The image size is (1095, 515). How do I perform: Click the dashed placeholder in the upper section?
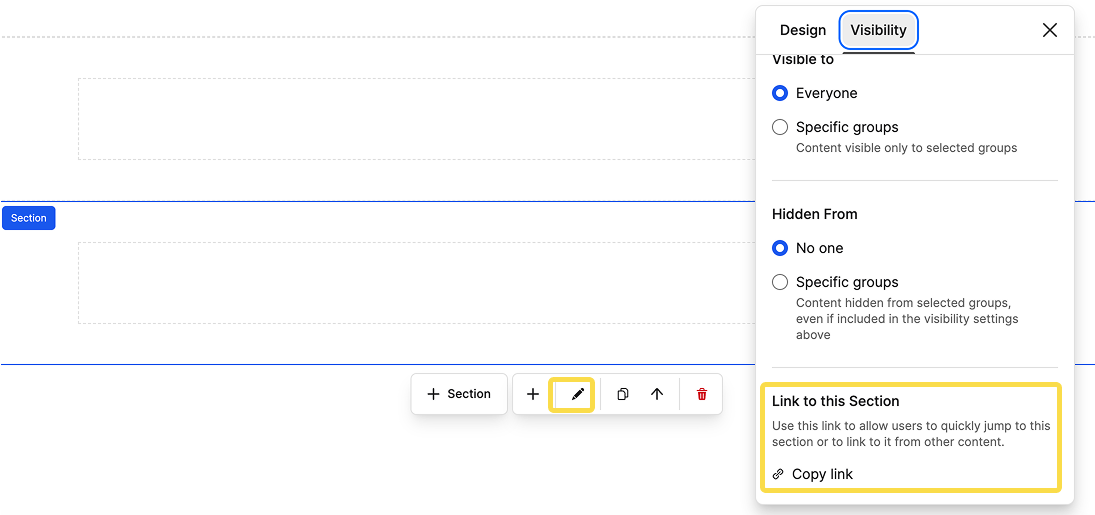[x=417, y=119]
